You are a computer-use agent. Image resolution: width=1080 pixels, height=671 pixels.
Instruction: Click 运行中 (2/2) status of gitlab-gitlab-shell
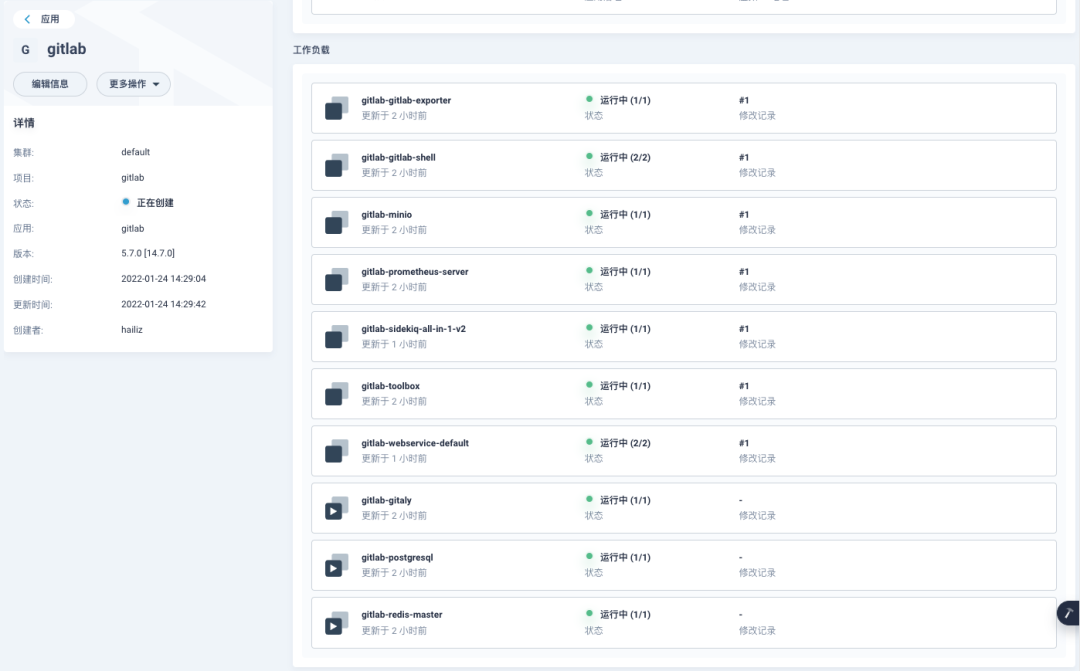pos(625,157)
